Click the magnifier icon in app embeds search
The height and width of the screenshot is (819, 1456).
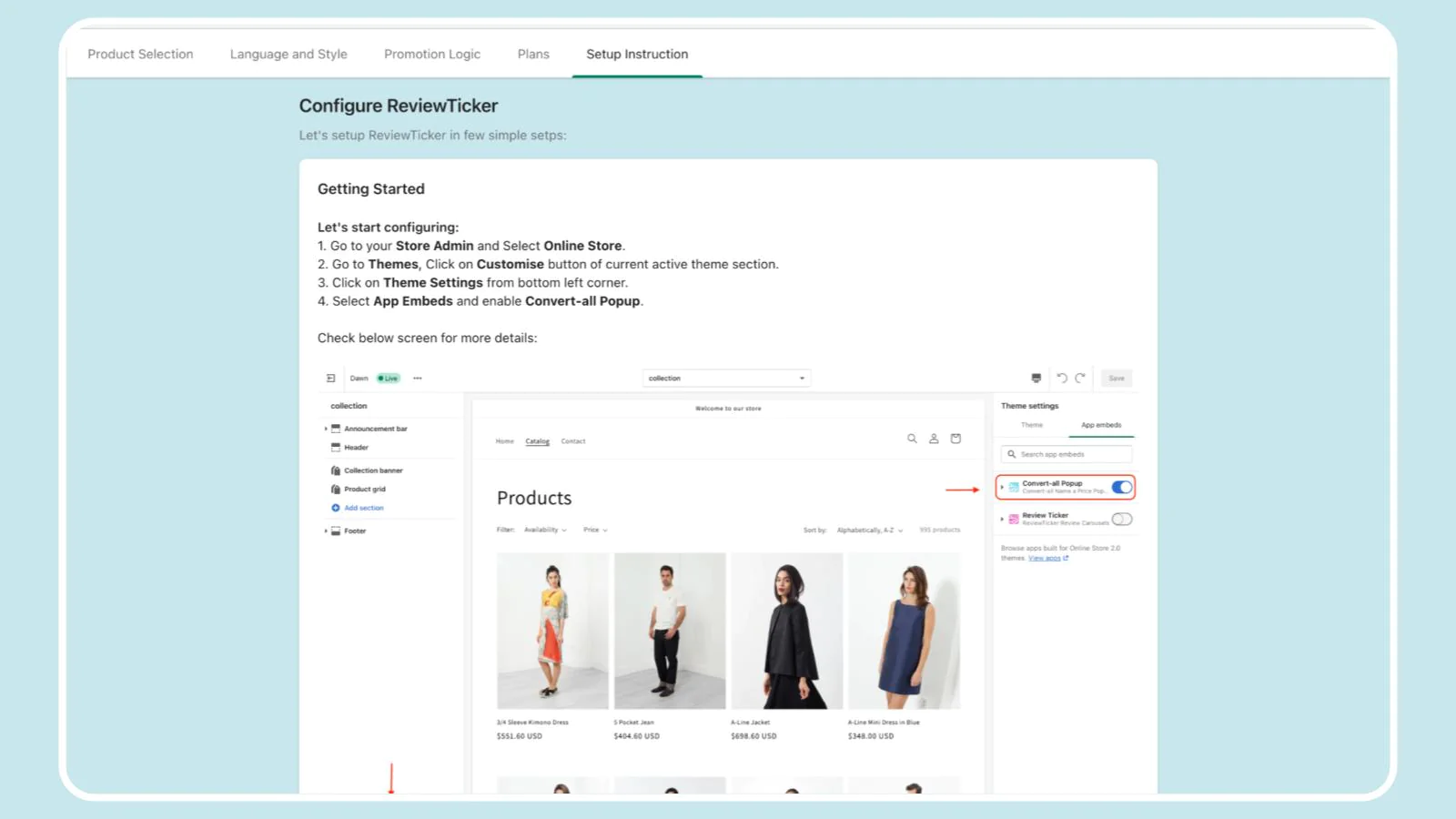[1011, 454]
